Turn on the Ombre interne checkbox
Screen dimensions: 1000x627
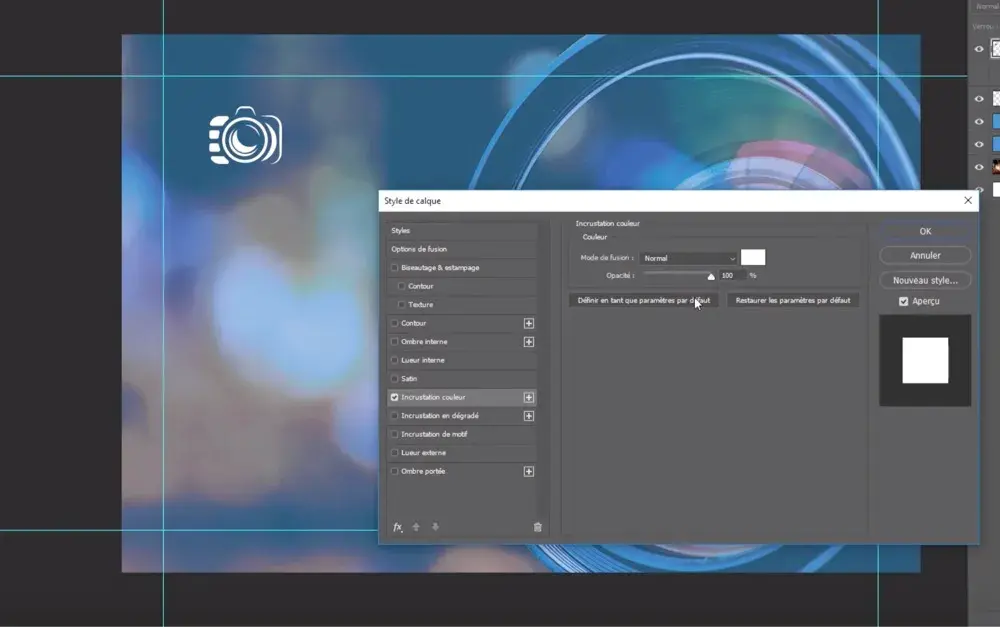tap(394, 342)
